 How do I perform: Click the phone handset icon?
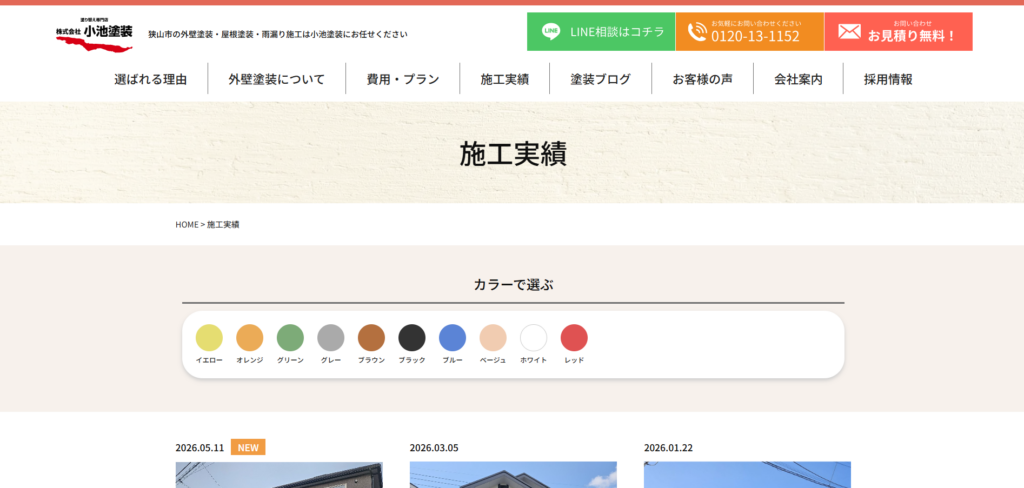click(697, 31)
